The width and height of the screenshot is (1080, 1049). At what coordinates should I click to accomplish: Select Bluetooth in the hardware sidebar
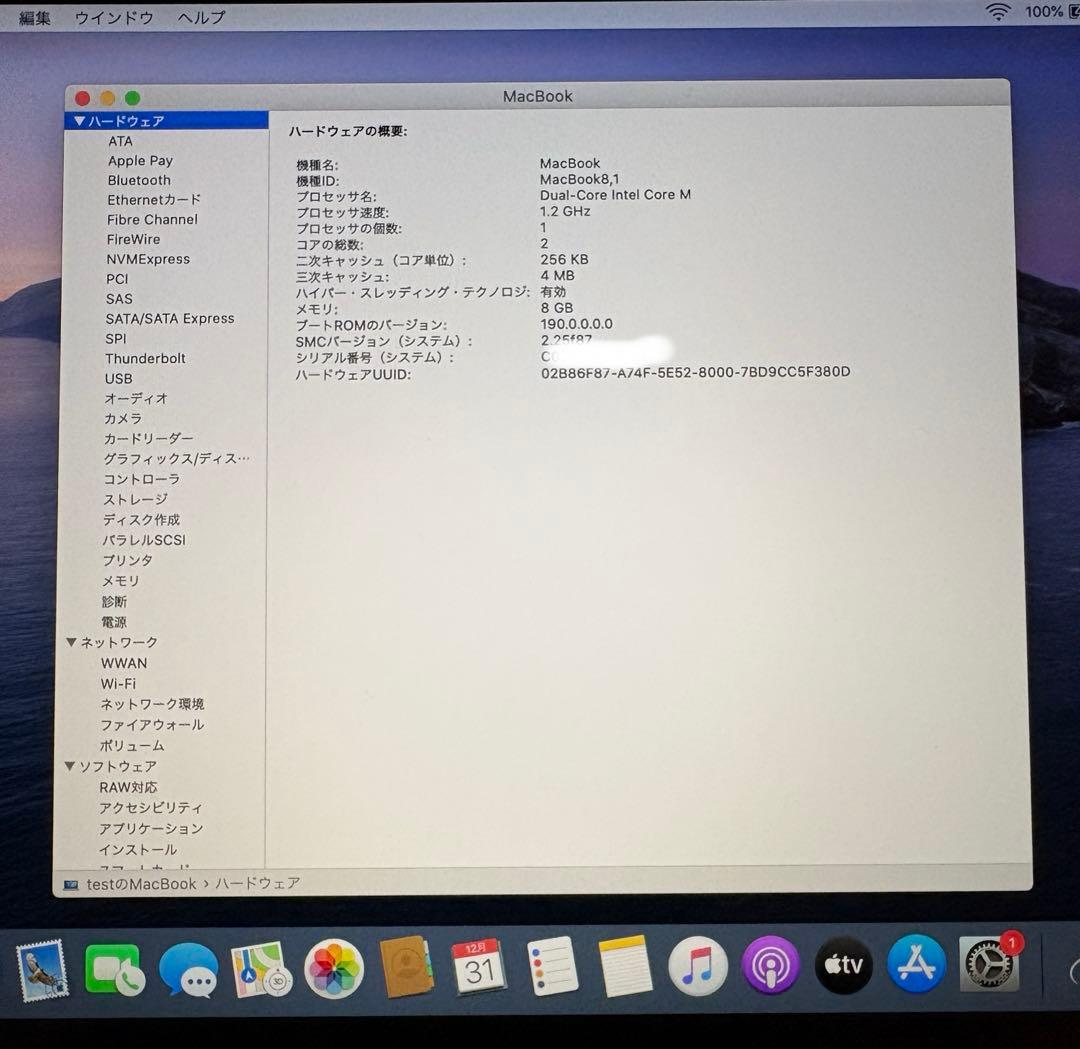tap(138, 180)
